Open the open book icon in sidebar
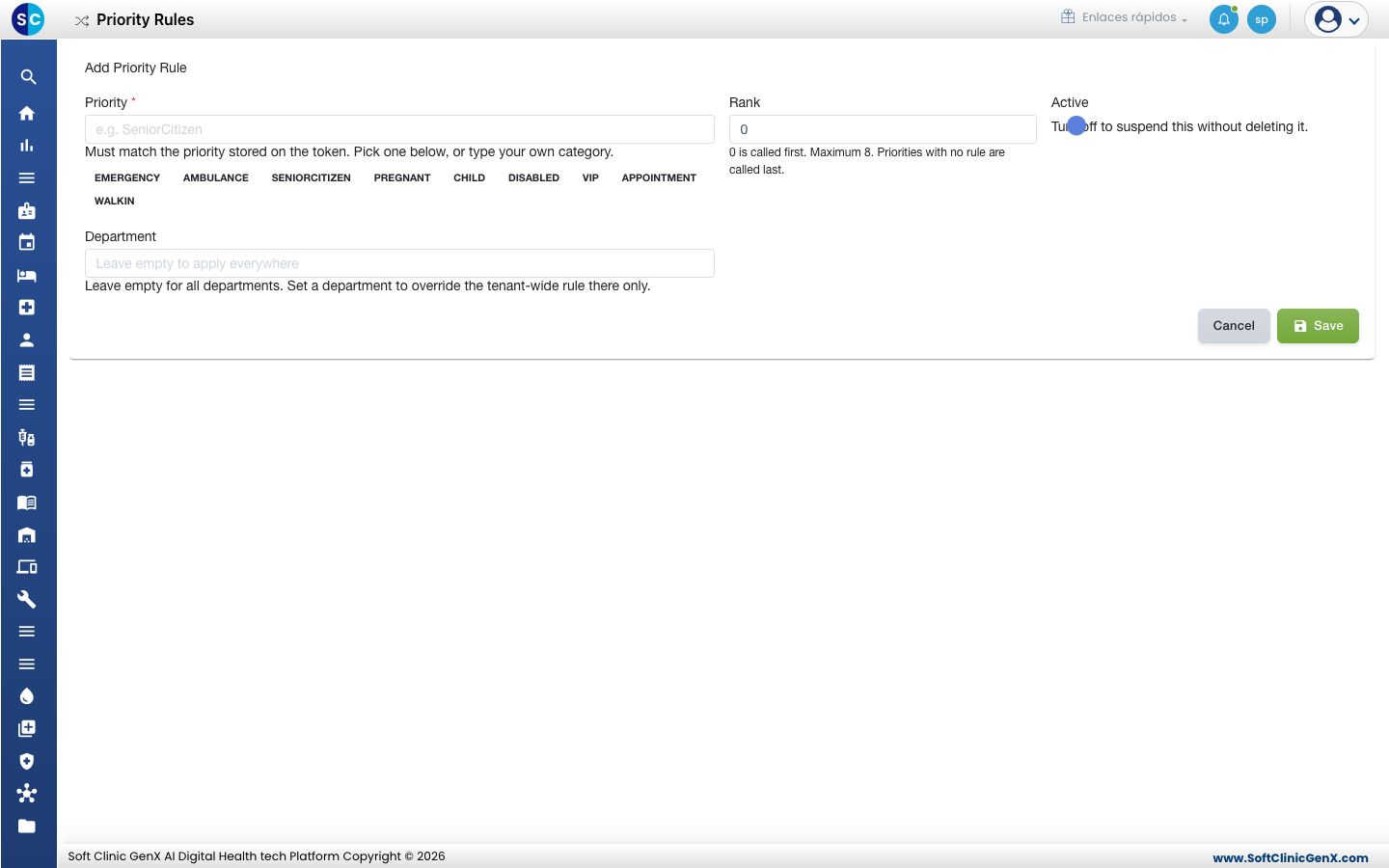The width and height of the screenshot is (1389, 868). (x=27, y=502)
